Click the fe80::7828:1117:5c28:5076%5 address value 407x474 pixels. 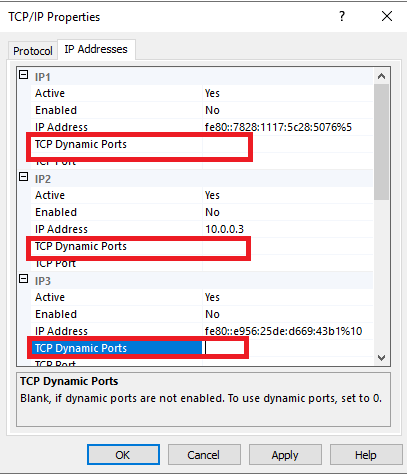pyautogui.click(x=278, y=127)
